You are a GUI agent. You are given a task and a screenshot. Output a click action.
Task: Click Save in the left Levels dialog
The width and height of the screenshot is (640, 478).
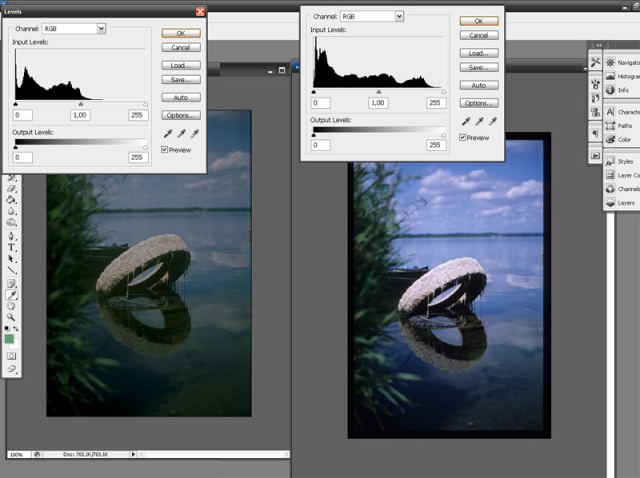181,79
